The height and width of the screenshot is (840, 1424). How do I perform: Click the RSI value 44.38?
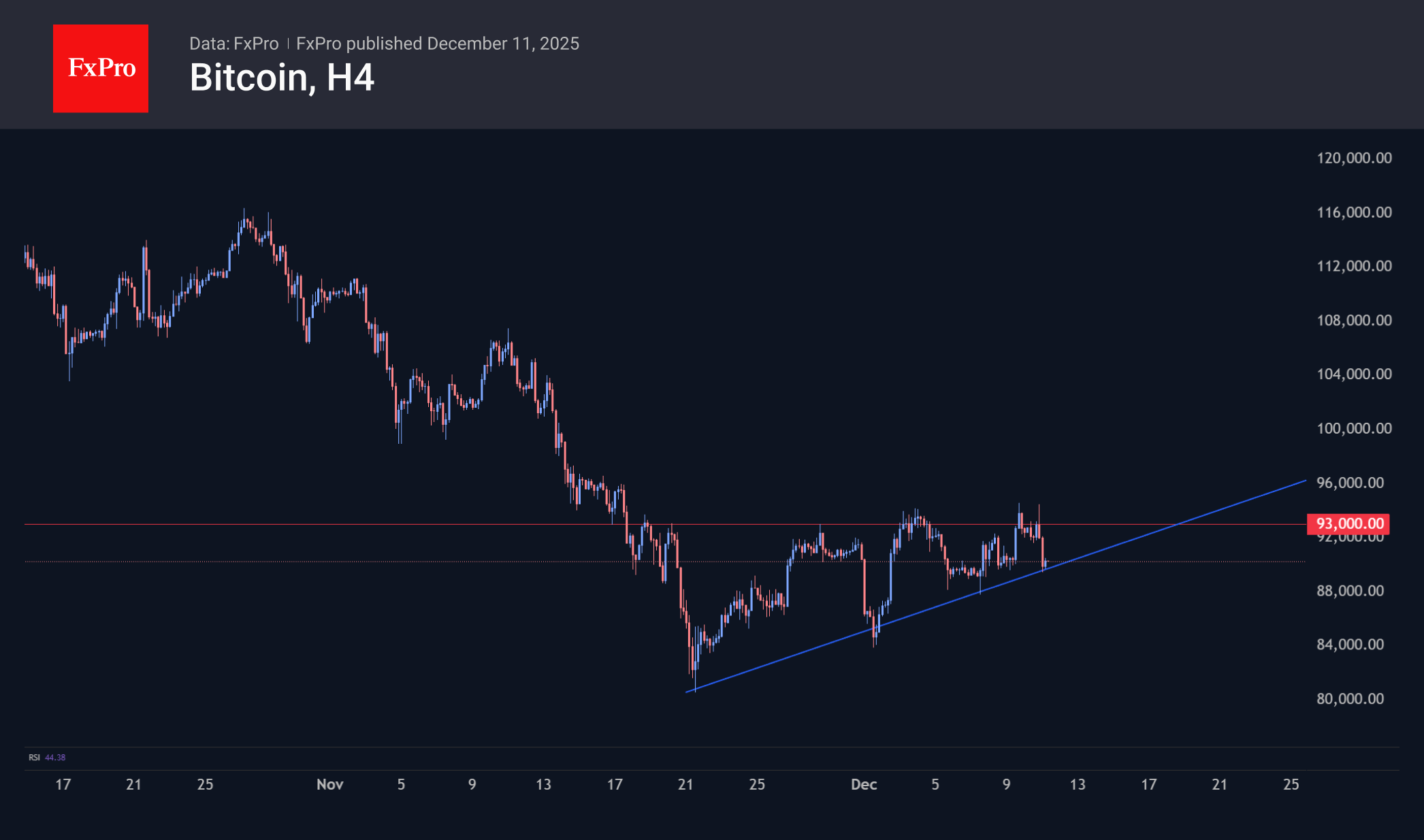click(x=55, y=758)
